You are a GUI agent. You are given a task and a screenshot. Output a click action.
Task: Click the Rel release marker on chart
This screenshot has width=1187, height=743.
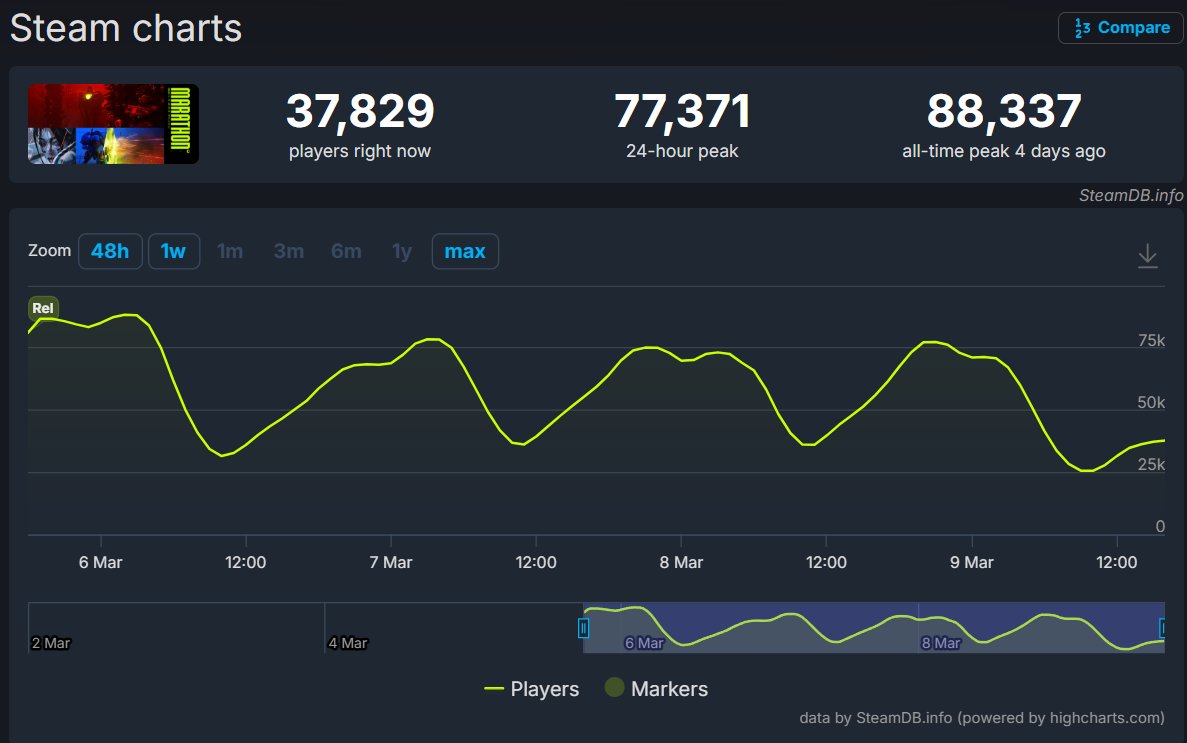point(43,308)
